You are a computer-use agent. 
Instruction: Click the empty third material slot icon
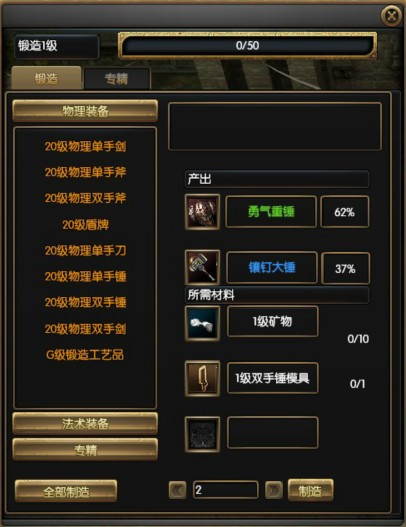[202, 434]
